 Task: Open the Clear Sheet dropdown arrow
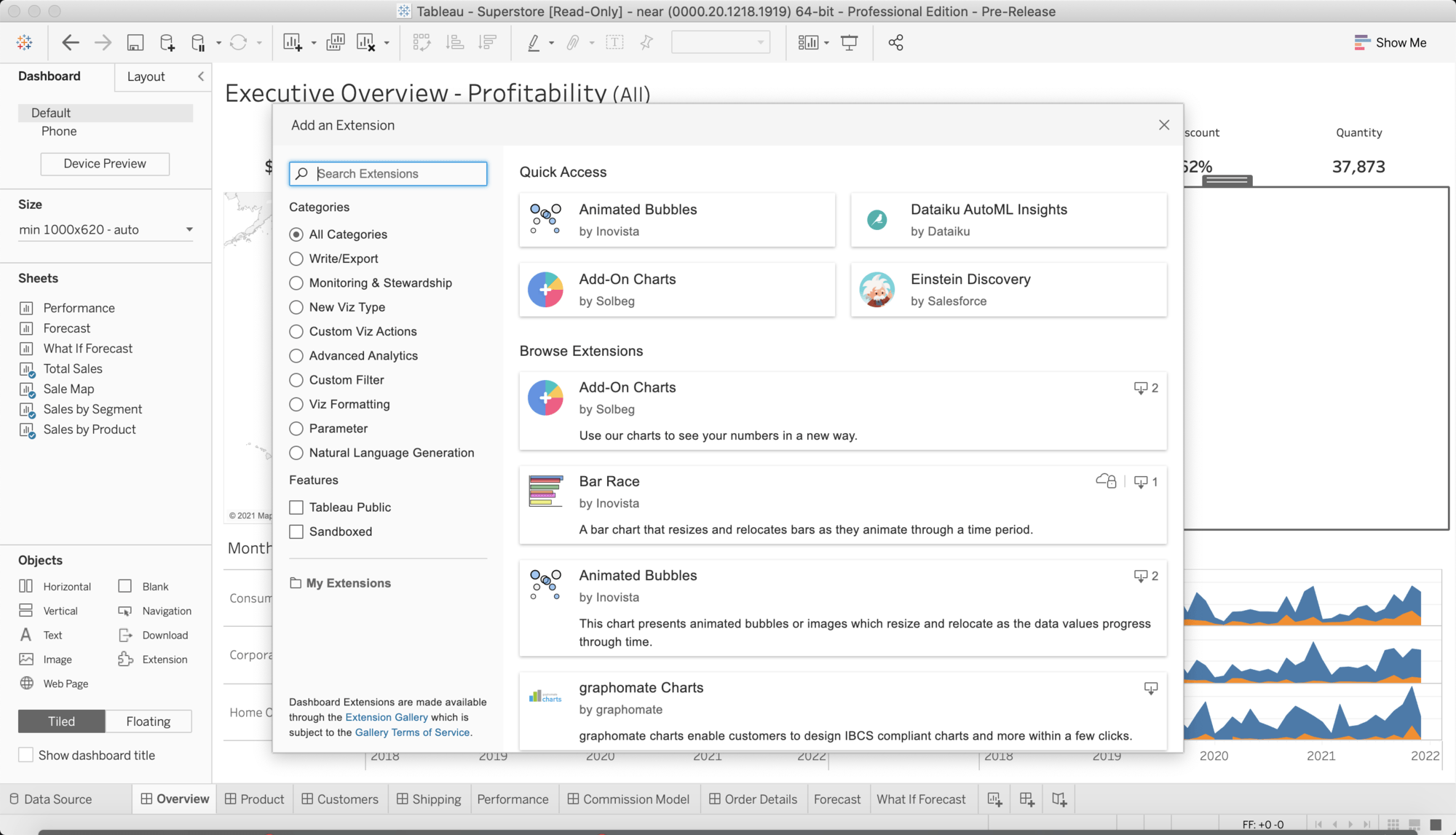tap(387, 43)
